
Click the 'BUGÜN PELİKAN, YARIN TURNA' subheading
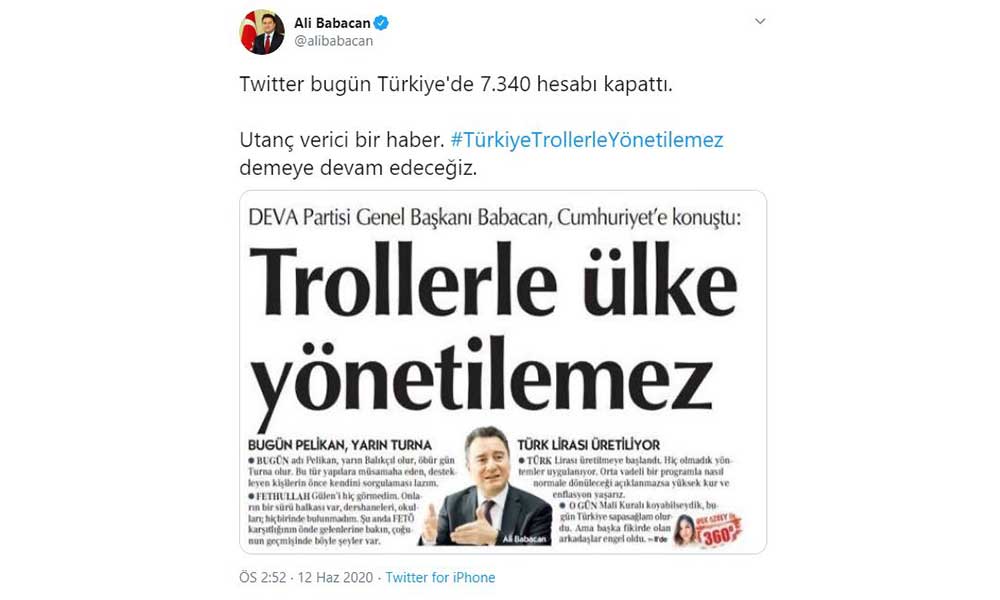pos(340,445)
